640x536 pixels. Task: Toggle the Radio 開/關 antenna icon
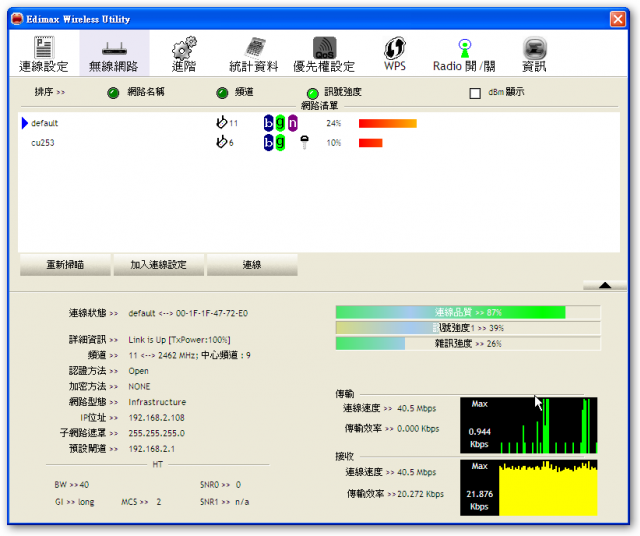click(x=464, y=48)
